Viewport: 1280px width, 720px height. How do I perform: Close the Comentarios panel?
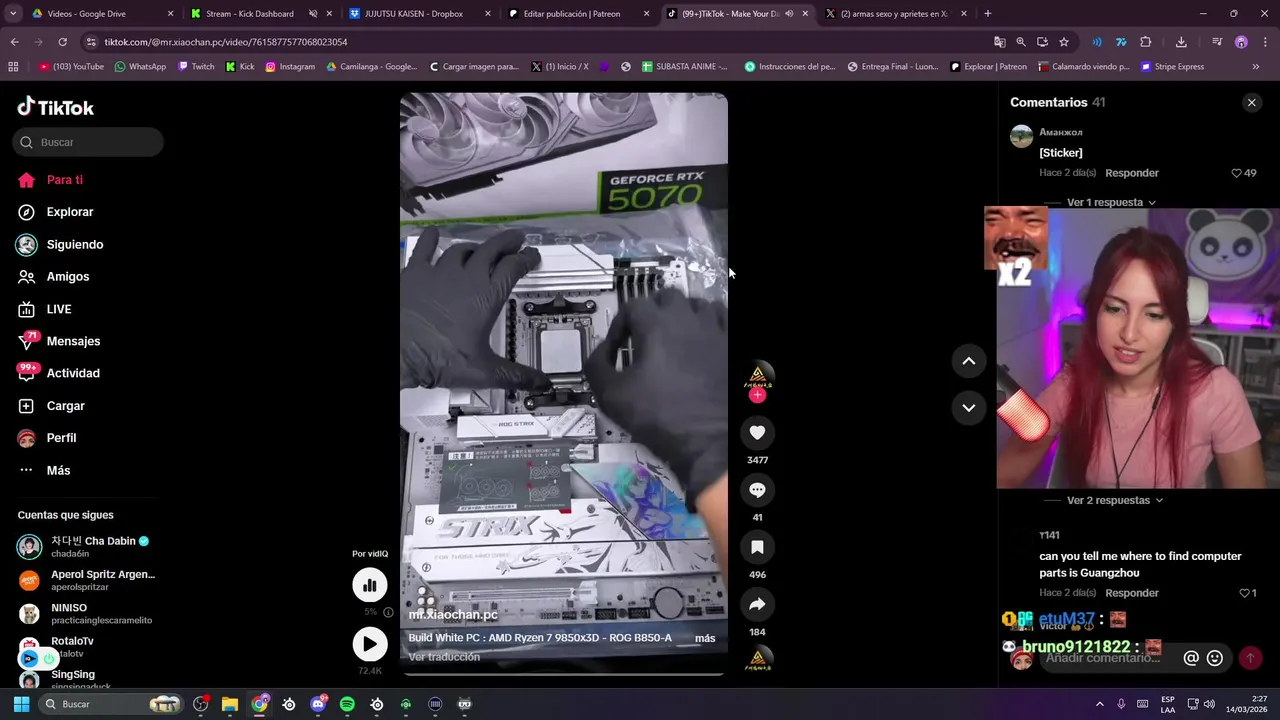pos(1251,103)
